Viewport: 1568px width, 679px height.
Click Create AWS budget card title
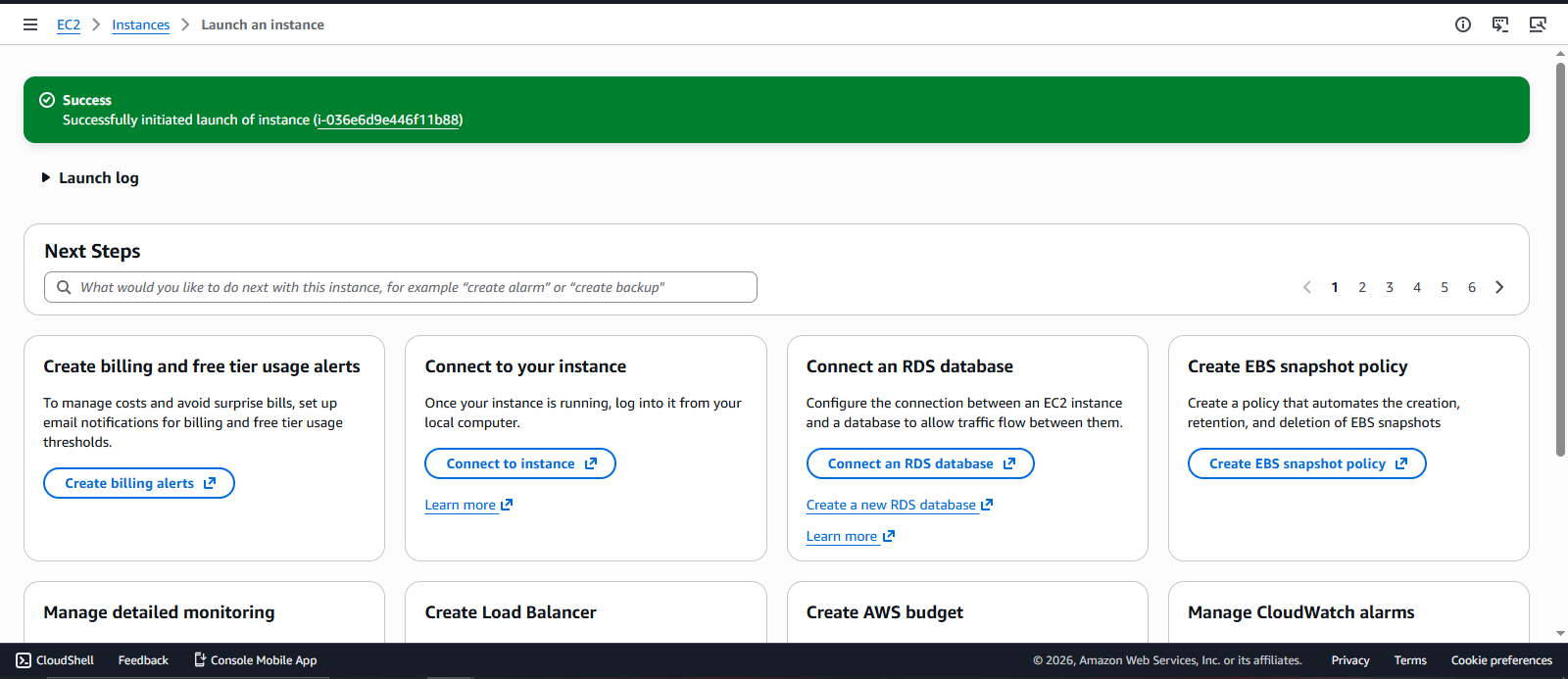885,612
